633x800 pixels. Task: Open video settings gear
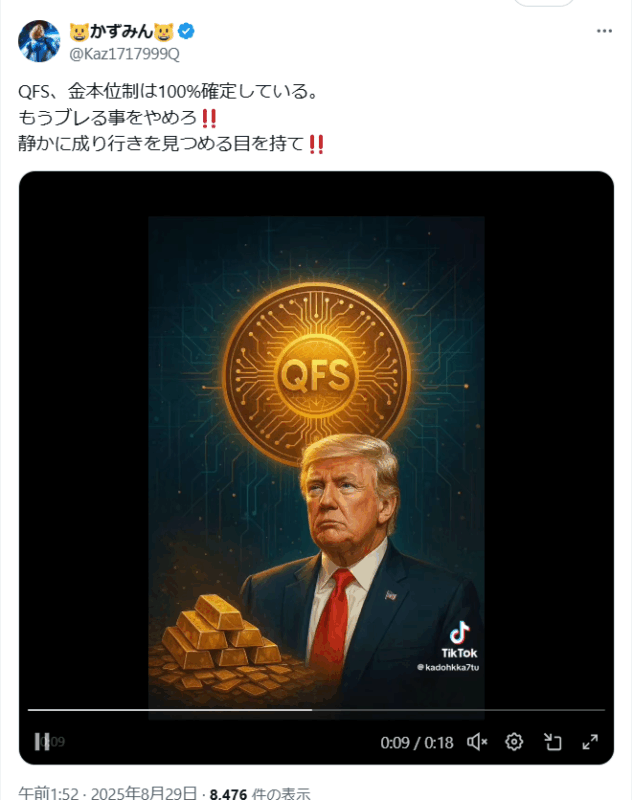(x=514, y=742)
